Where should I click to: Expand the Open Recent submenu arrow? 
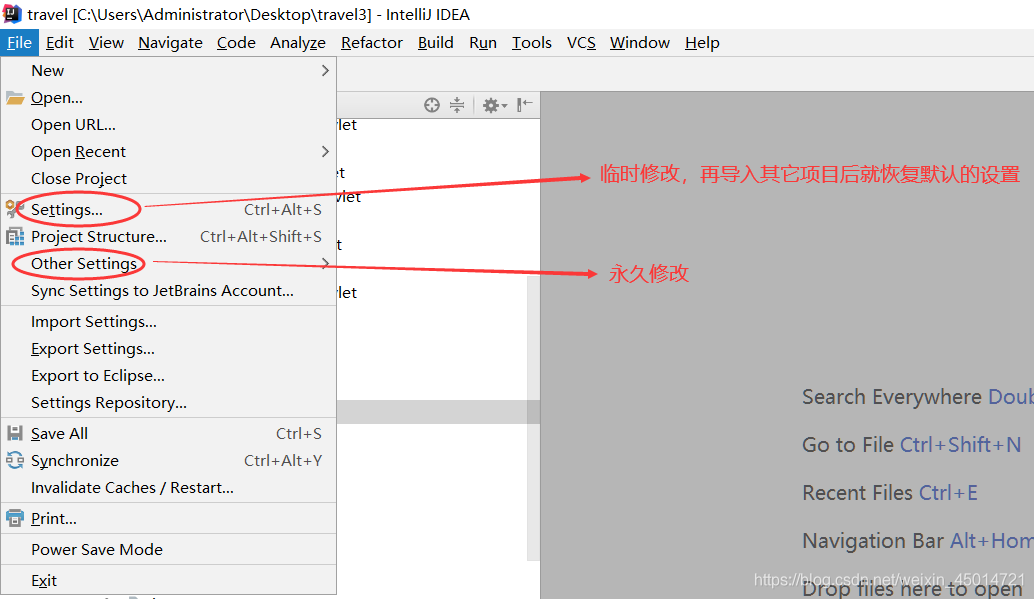pos(325,152)
